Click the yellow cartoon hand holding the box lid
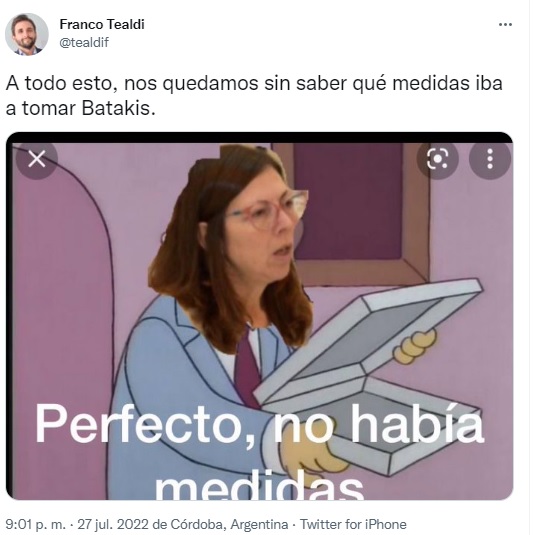The image size is (541, 535). 415,345
